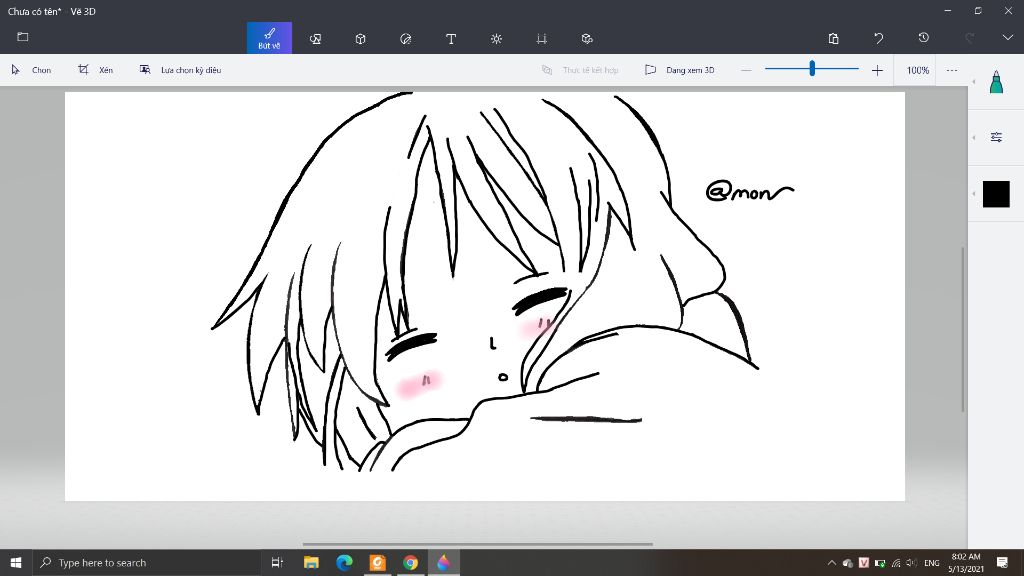Open the Effects sun icon
1024x576 pixels.
coord(496,39)
